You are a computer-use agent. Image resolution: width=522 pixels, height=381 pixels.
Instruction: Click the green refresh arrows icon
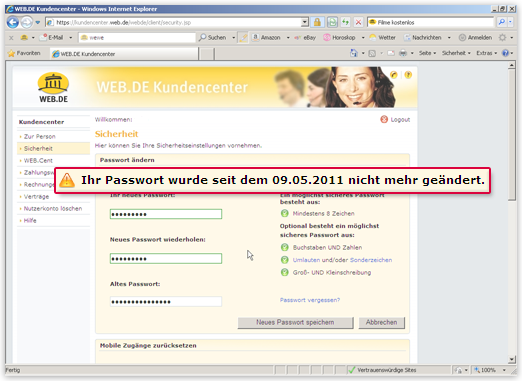coord(345,22)
